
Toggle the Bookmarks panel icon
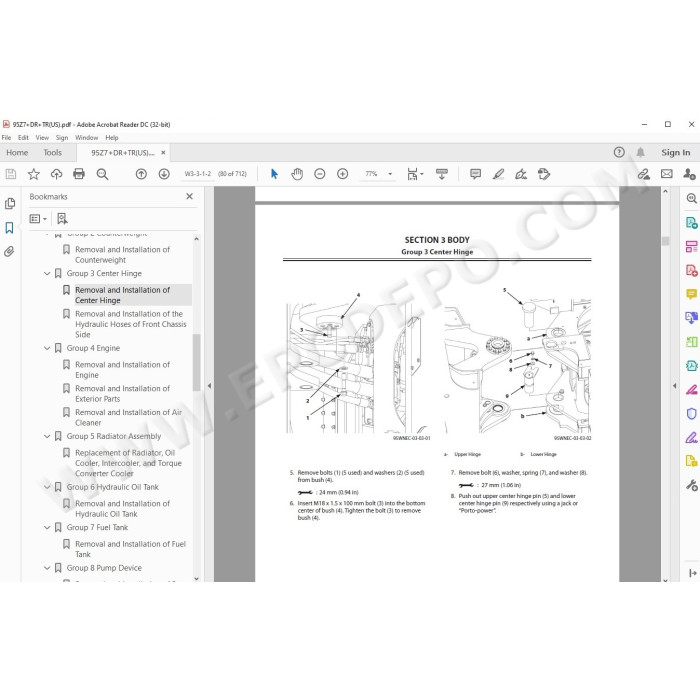9,228
